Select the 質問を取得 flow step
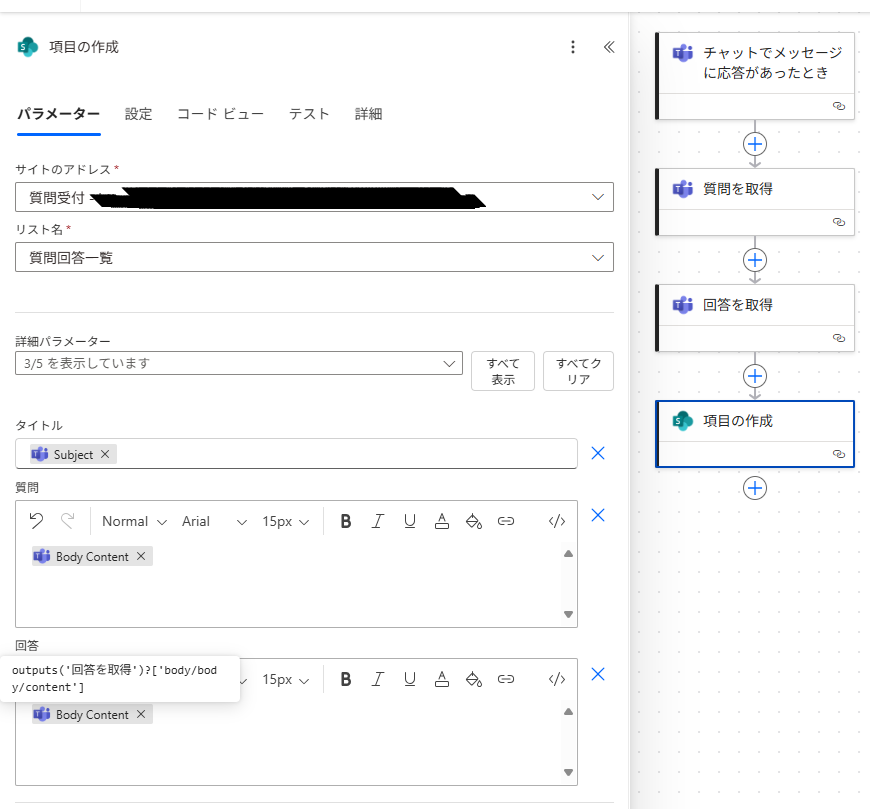 pos(755,189)
